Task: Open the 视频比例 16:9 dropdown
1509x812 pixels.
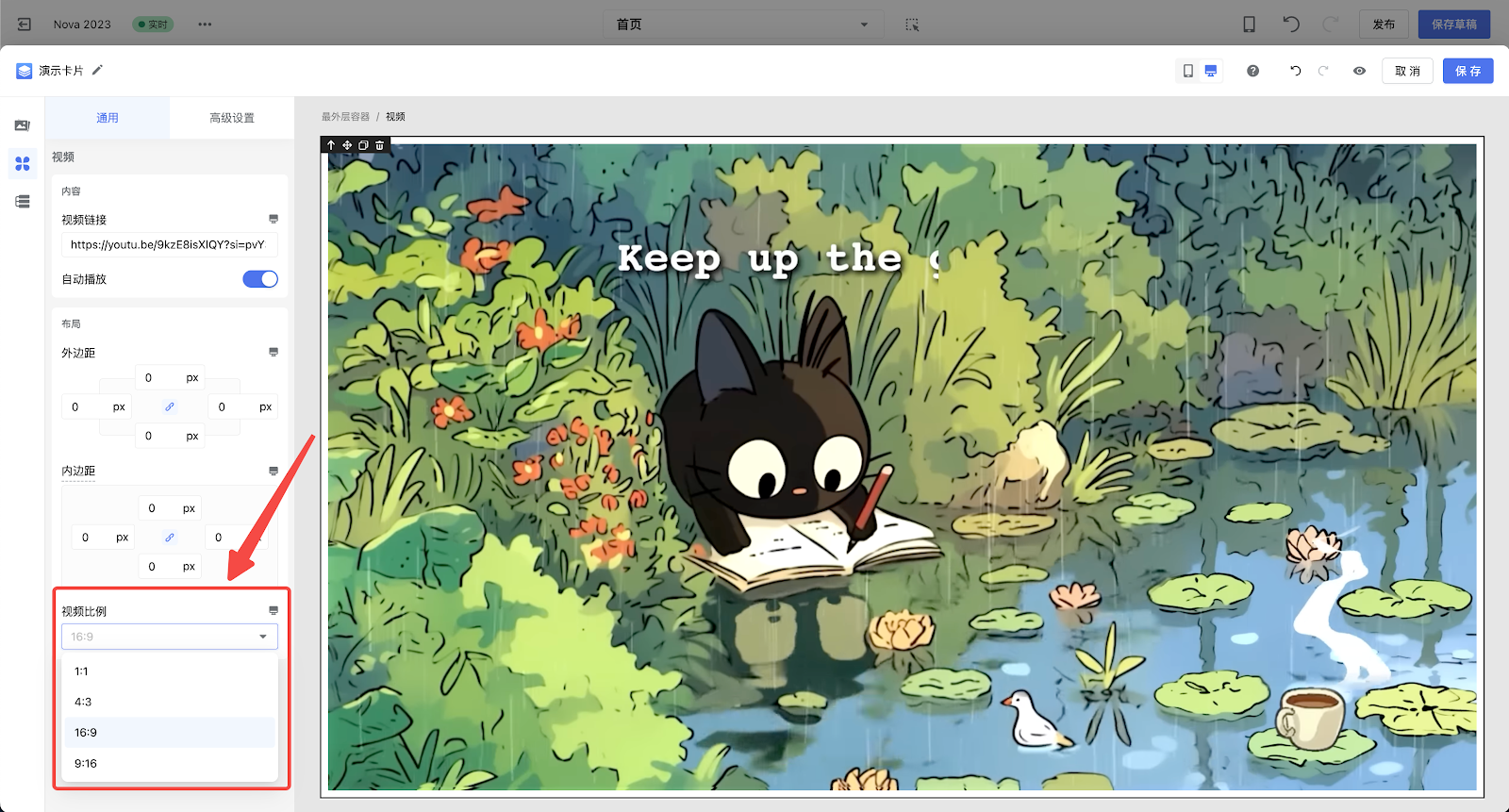Action: (170, 637)
